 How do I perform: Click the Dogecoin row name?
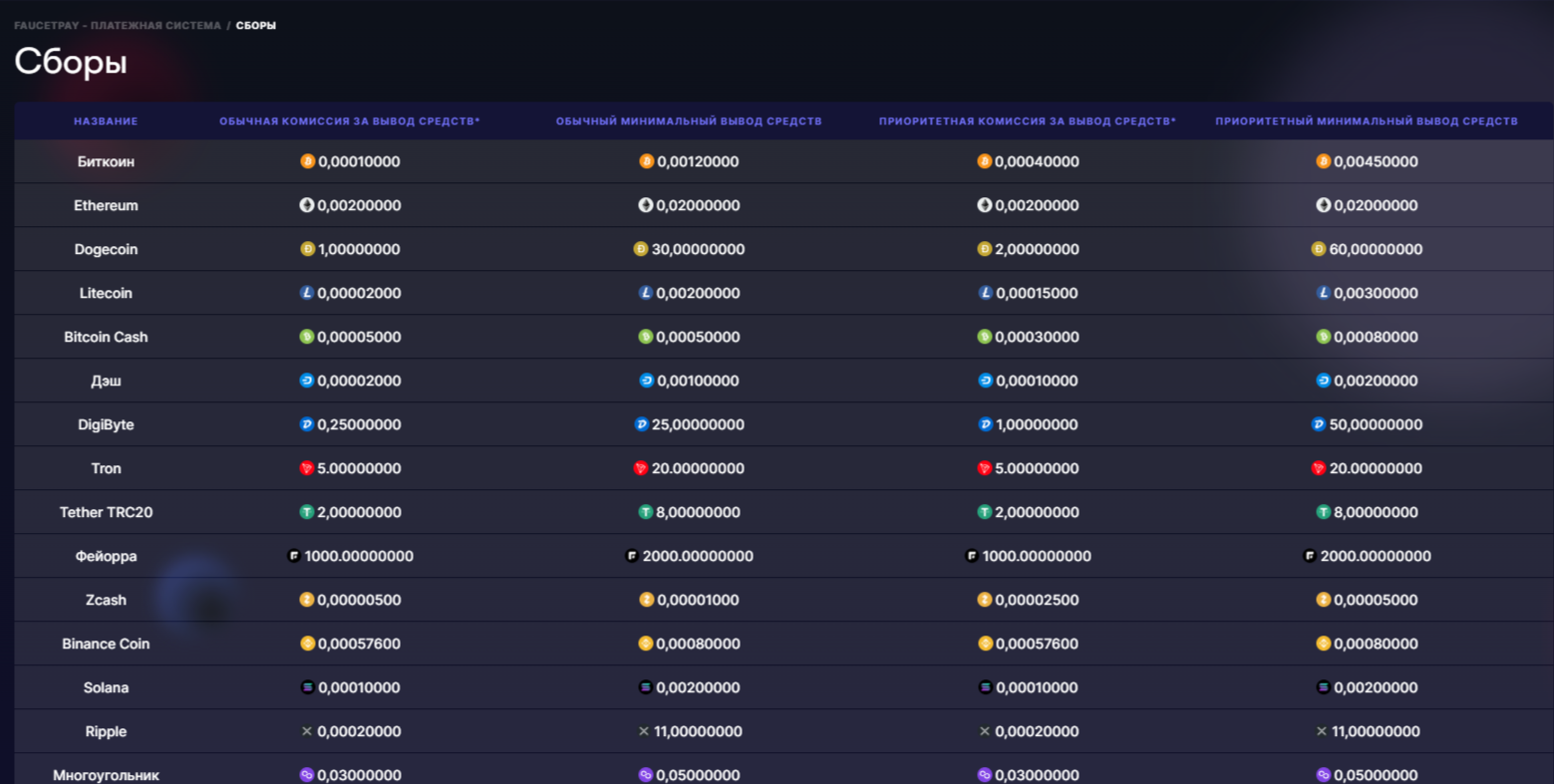coord(106,249)
